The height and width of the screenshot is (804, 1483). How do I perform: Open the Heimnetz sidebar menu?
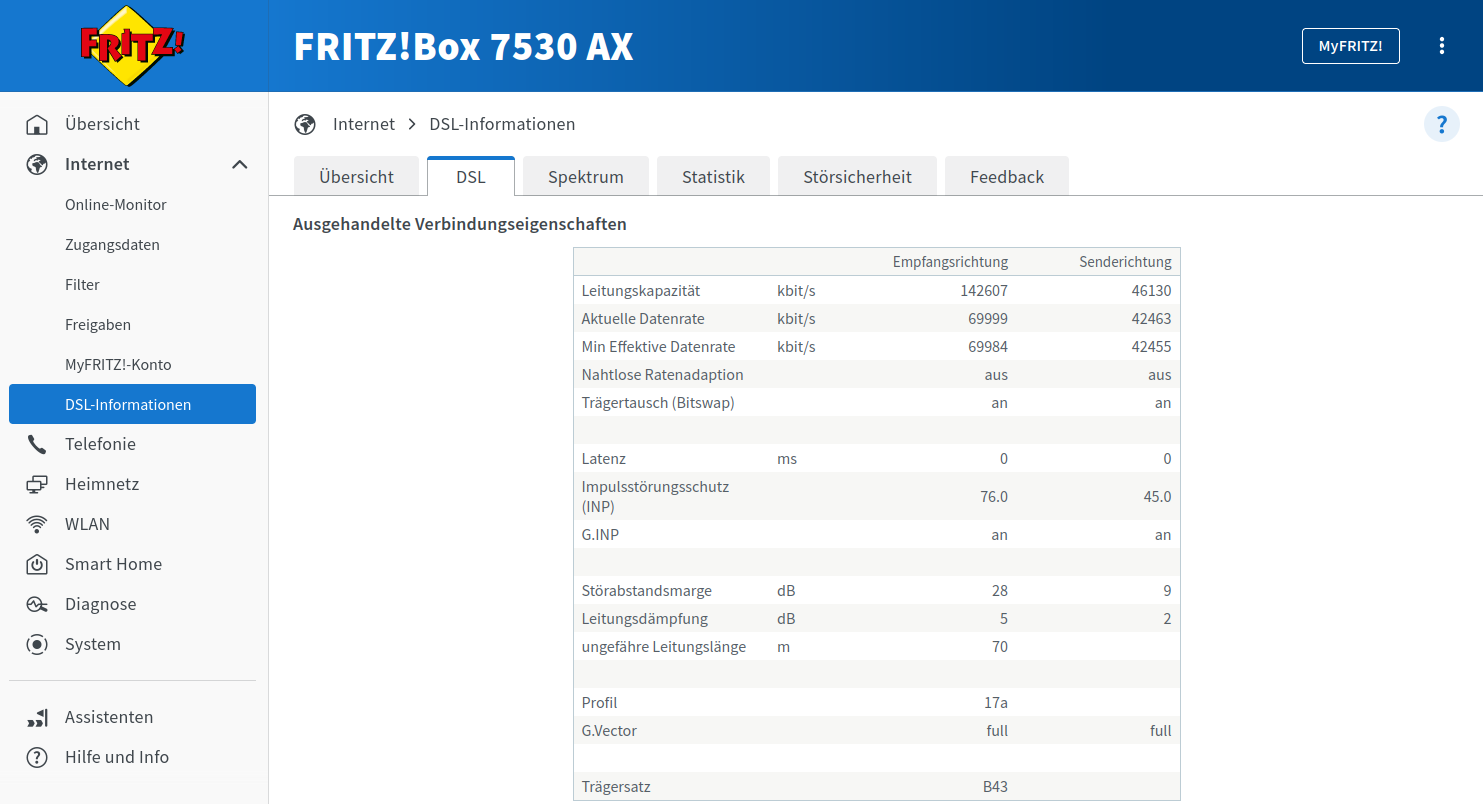tap(132, 484)
